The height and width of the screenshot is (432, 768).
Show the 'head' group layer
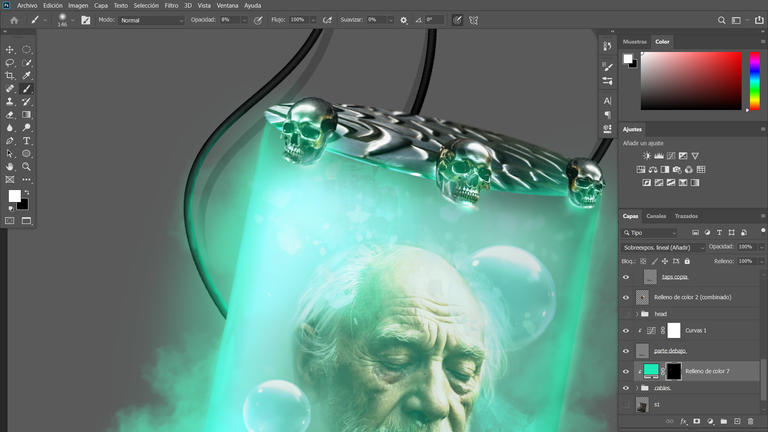click(625, 314)
